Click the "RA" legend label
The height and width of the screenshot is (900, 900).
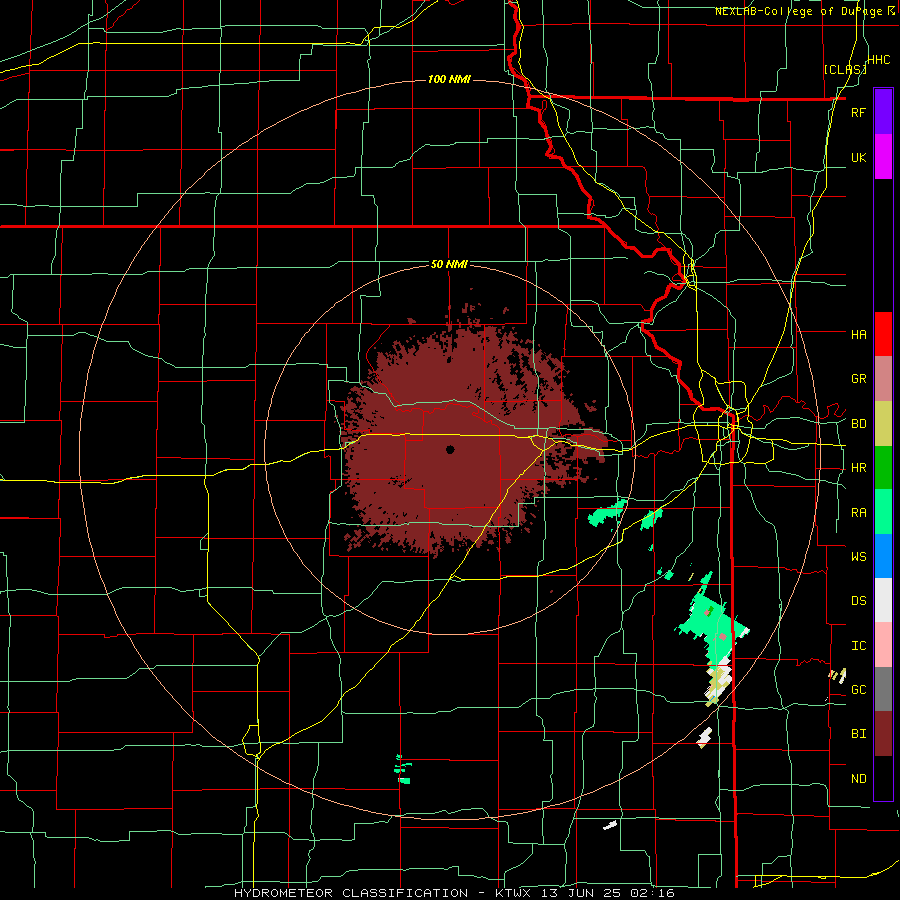pos(858,513)
